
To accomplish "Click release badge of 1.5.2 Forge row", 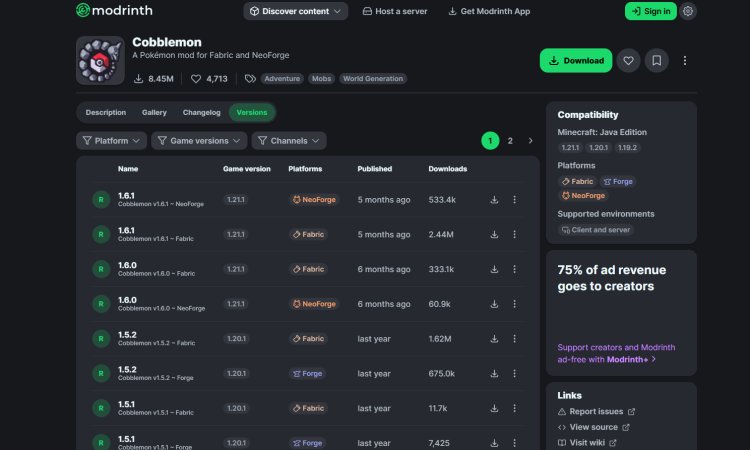I will [101, 373].
